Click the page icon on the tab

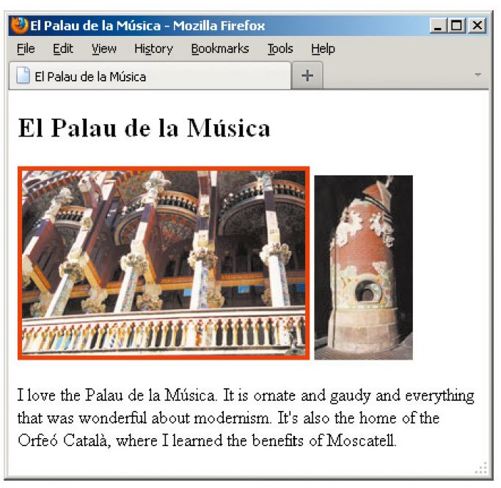[23, 76]
